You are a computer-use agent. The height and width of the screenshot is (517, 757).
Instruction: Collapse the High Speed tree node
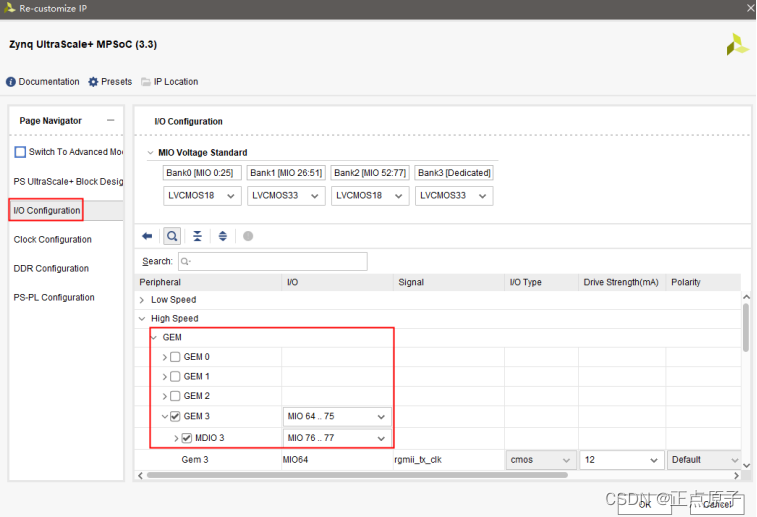[142, 319]
